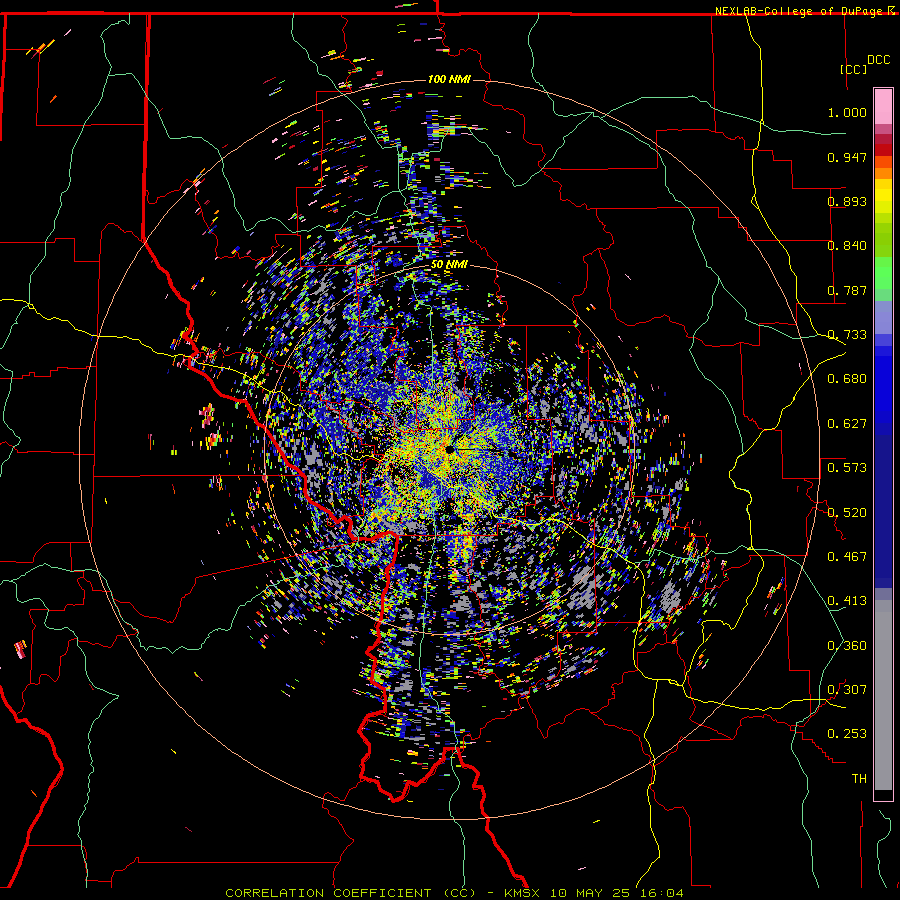Screen dimensions: 900x900
Task: Click the CORRELATION COEFFICIENT (CC) footer title
Action: click(350, 893)
